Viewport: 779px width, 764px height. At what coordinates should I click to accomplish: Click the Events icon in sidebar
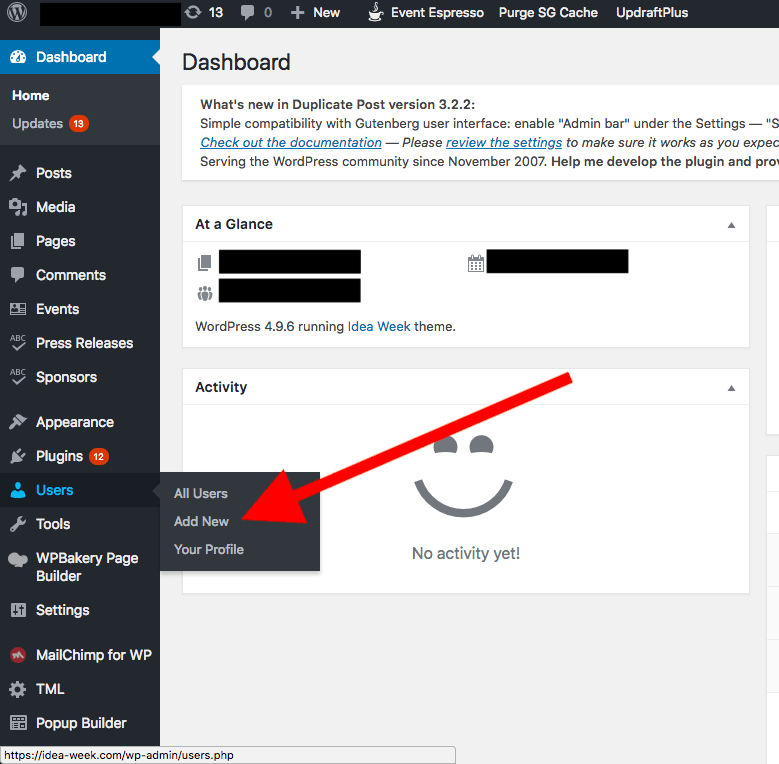click(18, 309)
